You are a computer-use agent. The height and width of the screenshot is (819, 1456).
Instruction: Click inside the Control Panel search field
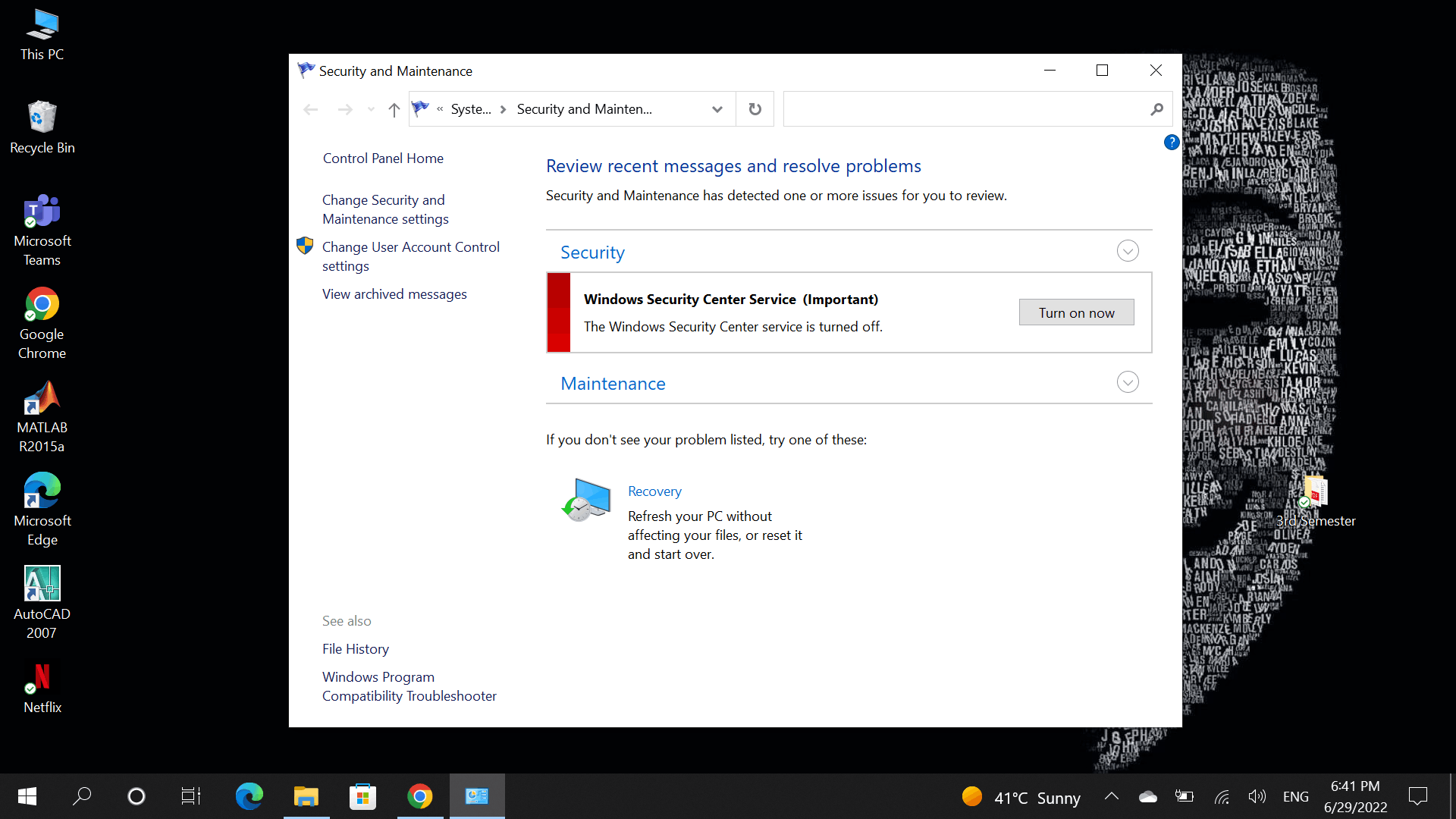click(x=963, y=109)
